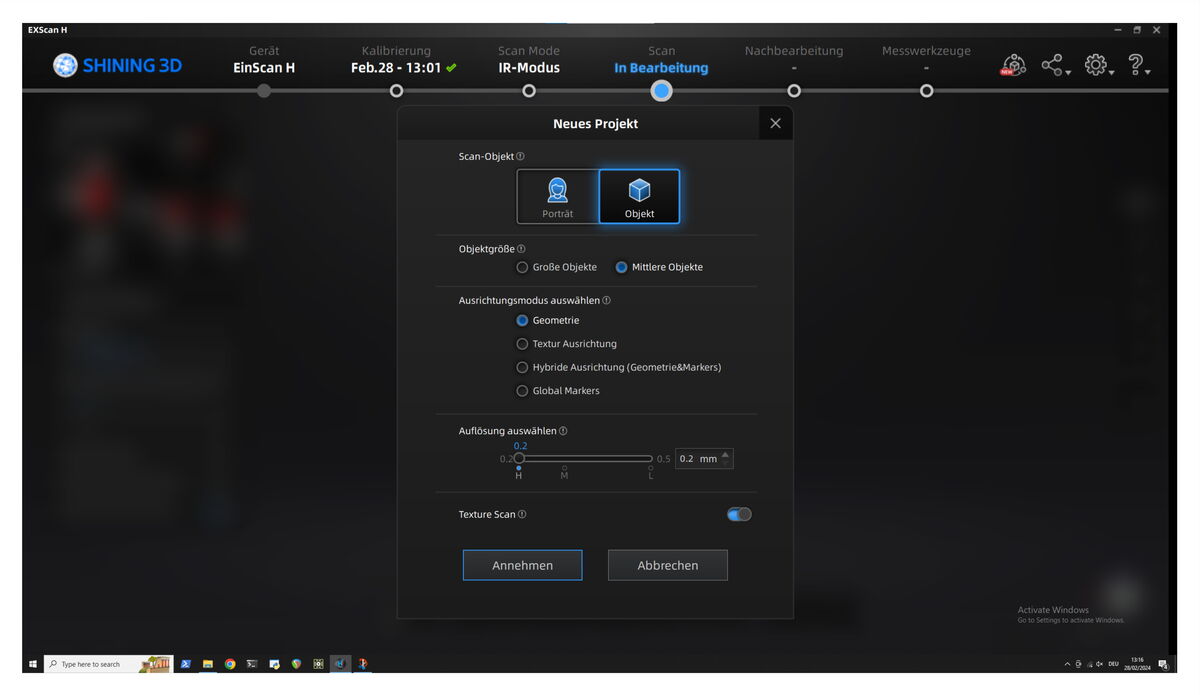
Task: Go to the Kalibrierung step
Action: click(404, 60)
